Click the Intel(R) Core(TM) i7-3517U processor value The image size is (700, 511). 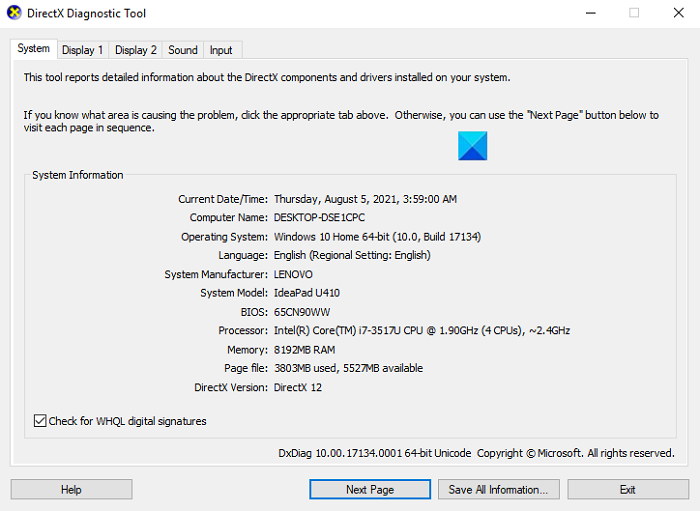pos(422,331)
